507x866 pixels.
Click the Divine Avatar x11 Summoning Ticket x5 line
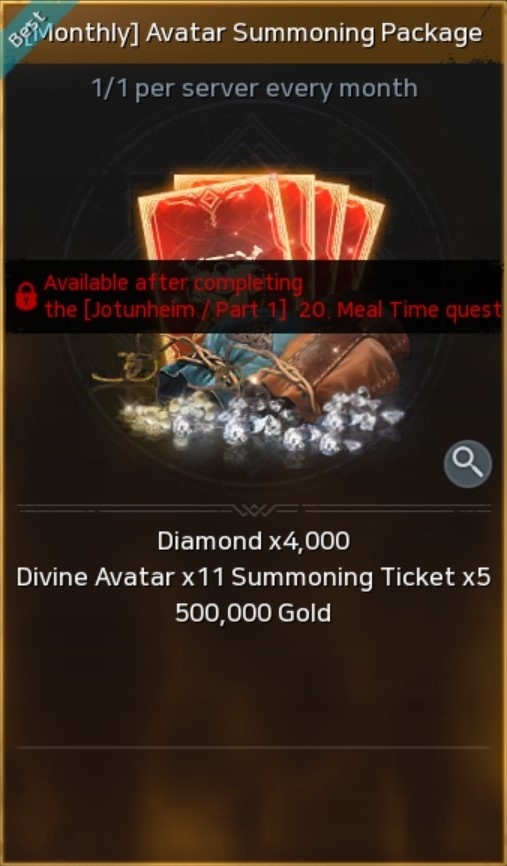(x=254, y=578)
